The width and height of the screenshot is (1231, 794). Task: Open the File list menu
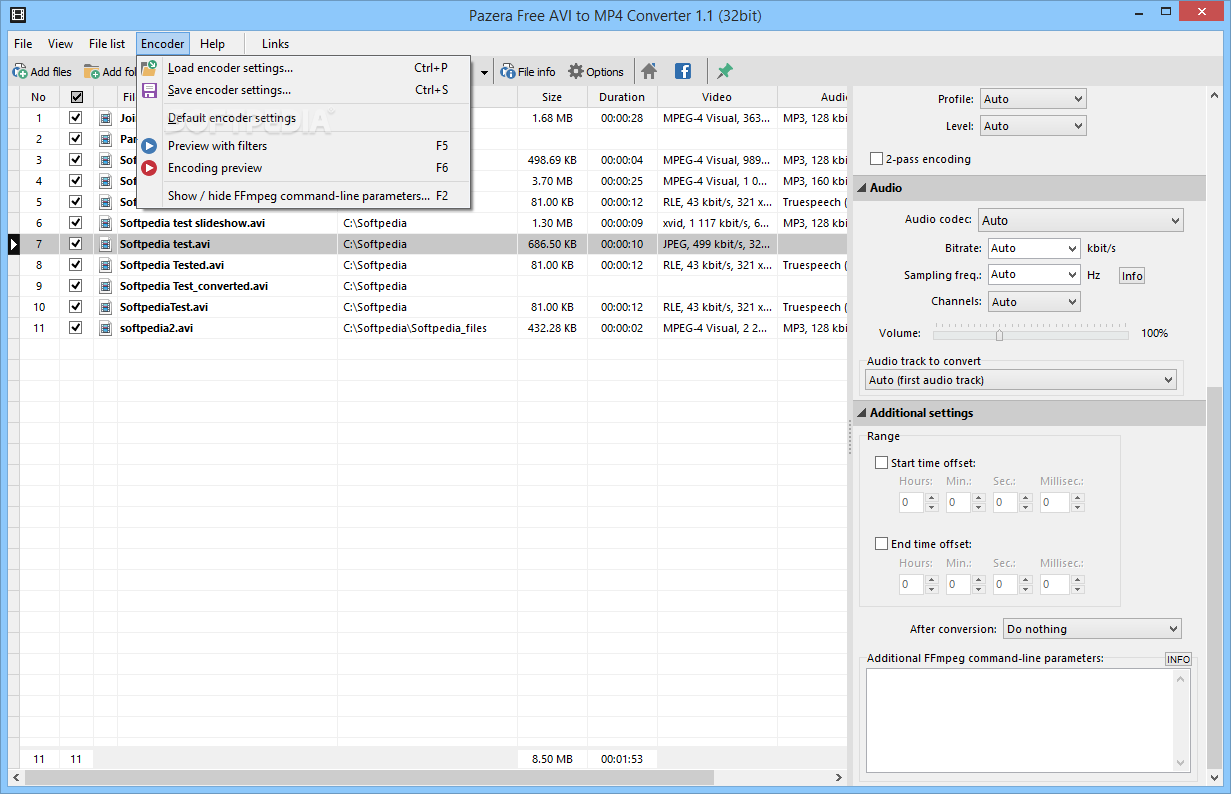pos(107,44)
